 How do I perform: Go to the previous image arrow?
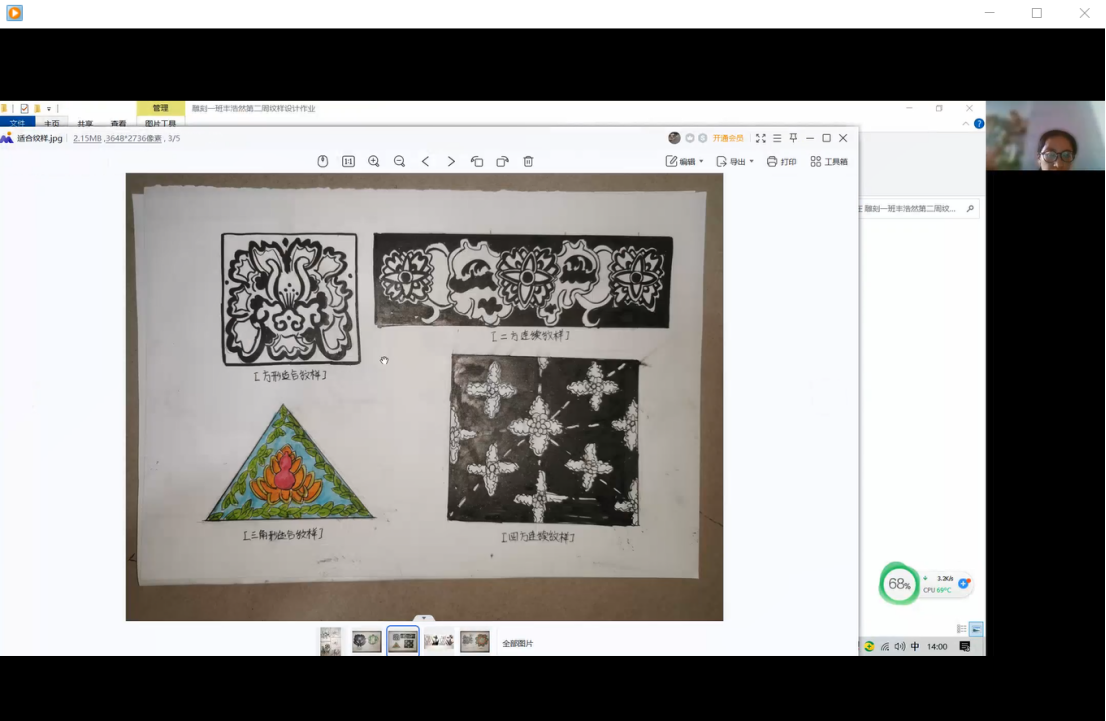pos(425,161)
